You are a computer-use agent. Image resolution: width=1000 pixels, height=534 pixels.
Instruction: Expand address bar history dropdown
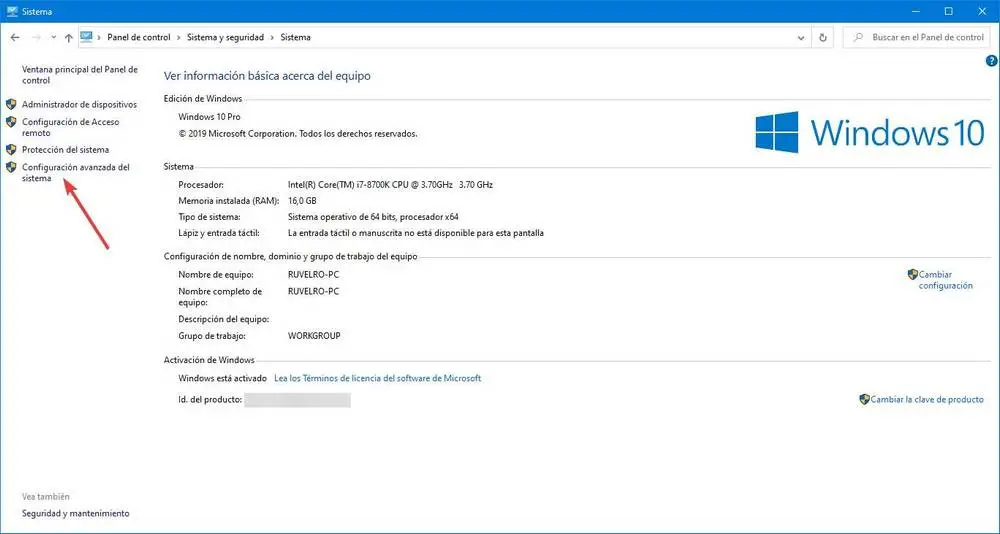(801, 38)
